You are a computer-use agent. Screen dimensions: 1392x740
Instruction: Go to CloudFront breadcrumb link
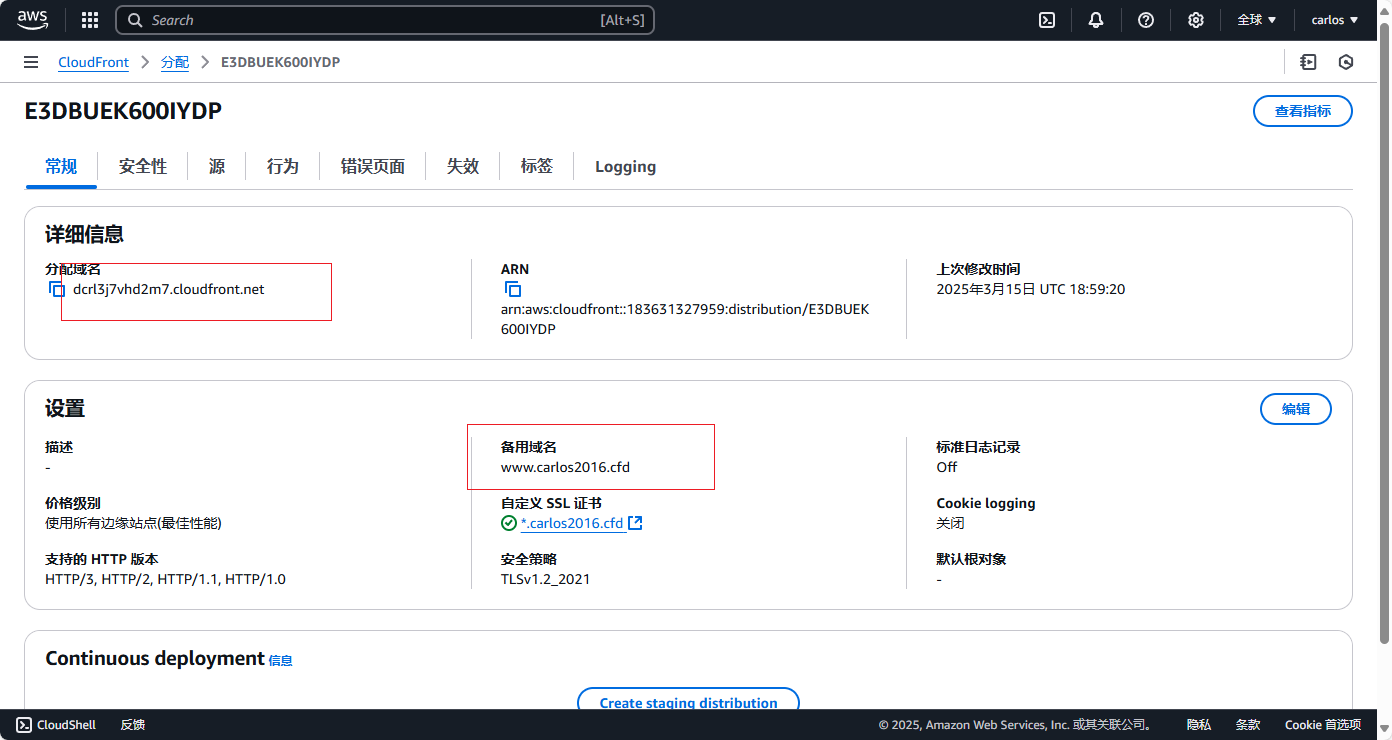[x=93, y=62]
